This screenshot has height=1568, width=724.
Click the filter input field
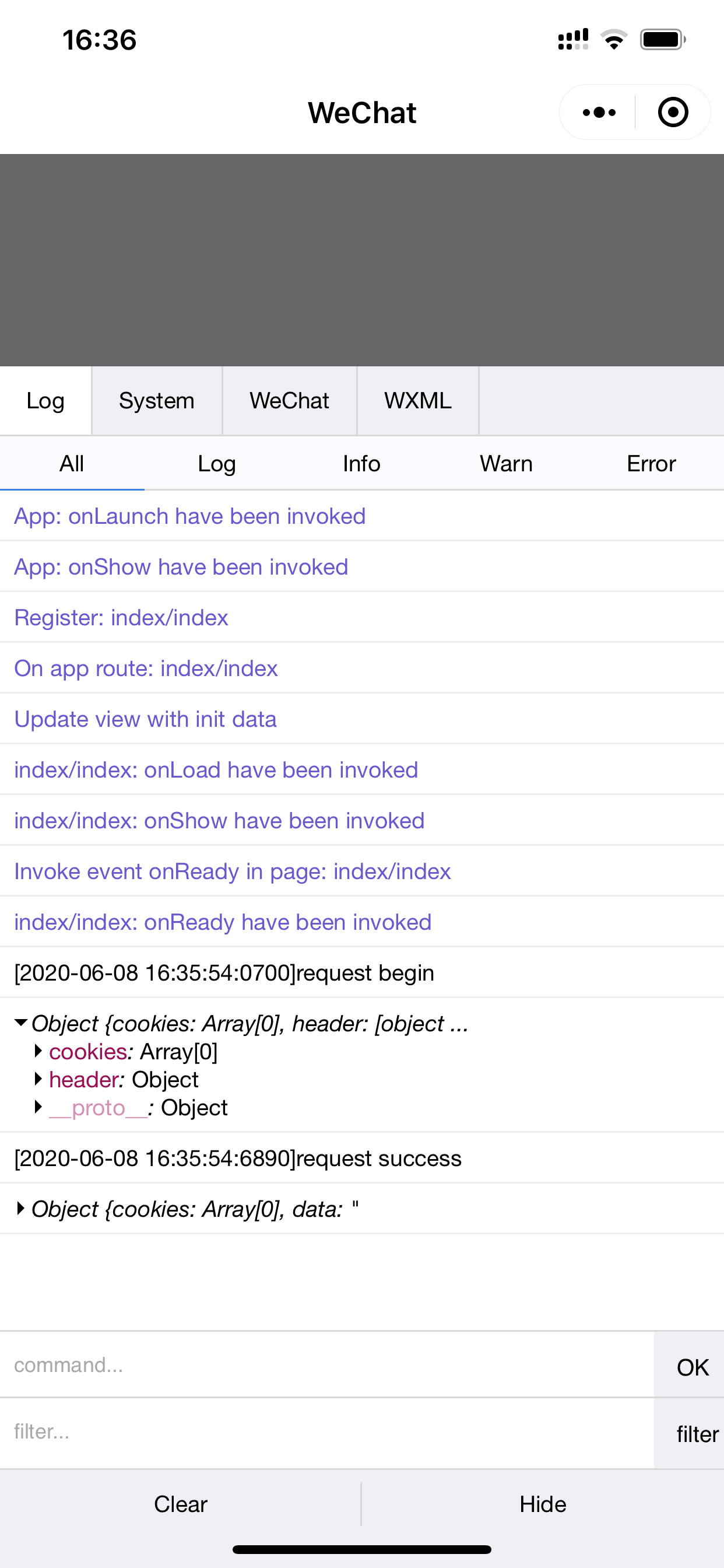[x=326, y=1431]
